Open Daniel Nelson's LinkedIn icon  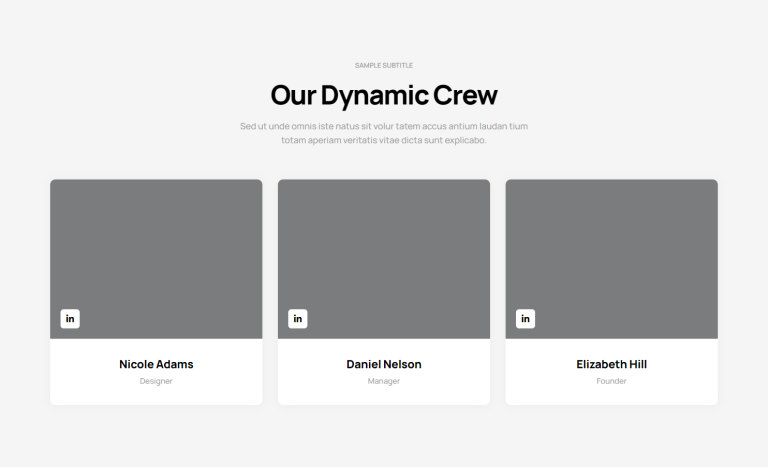tap(298, 319)
